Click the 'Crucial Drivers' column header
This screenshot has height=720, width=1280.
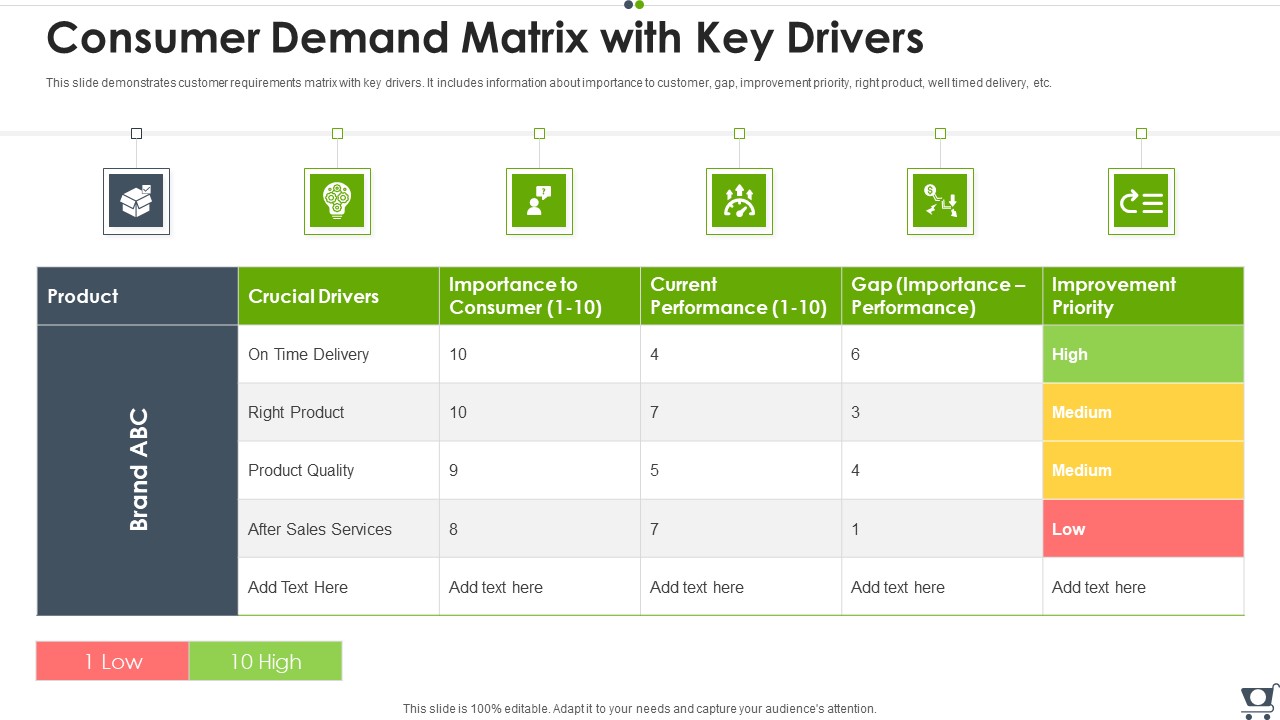coord(338,296)
